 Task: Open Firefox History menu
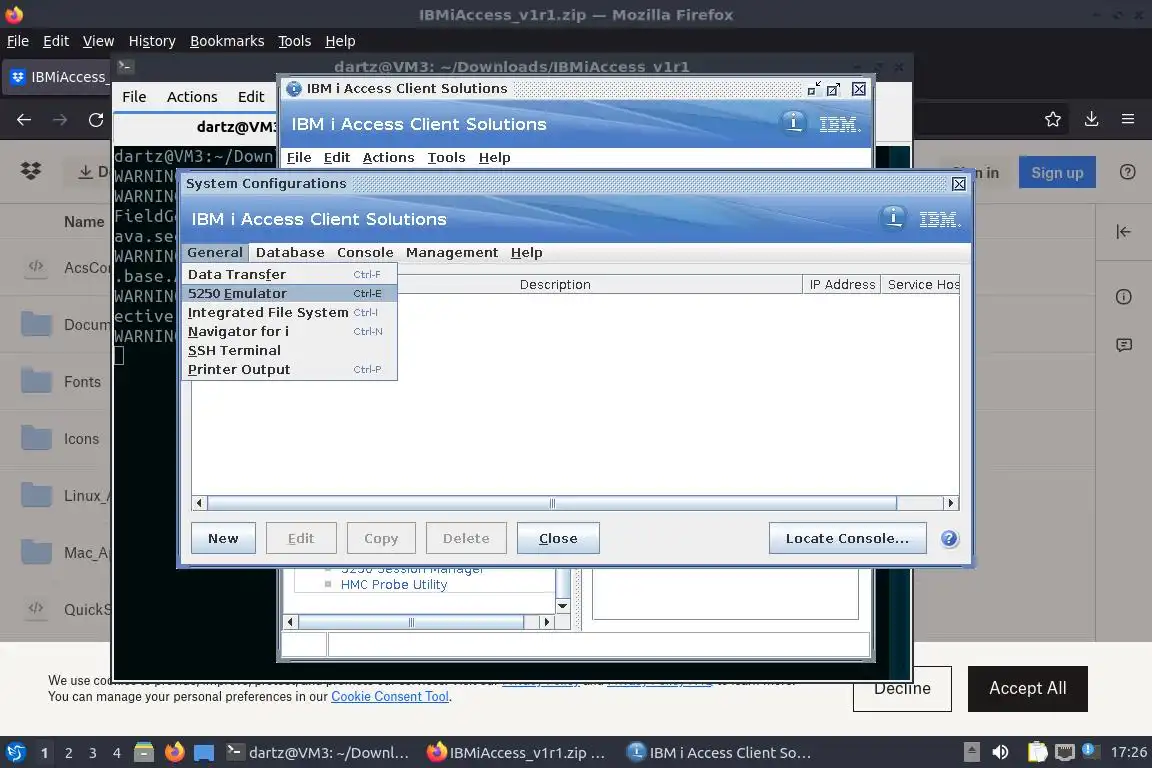[152, 41]
